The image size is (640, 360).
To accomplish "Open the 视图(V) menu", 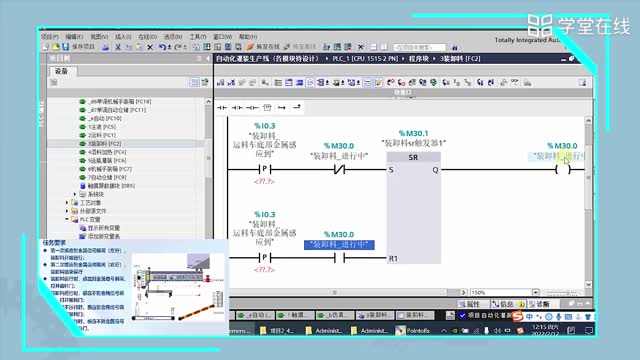I will 99,37.
